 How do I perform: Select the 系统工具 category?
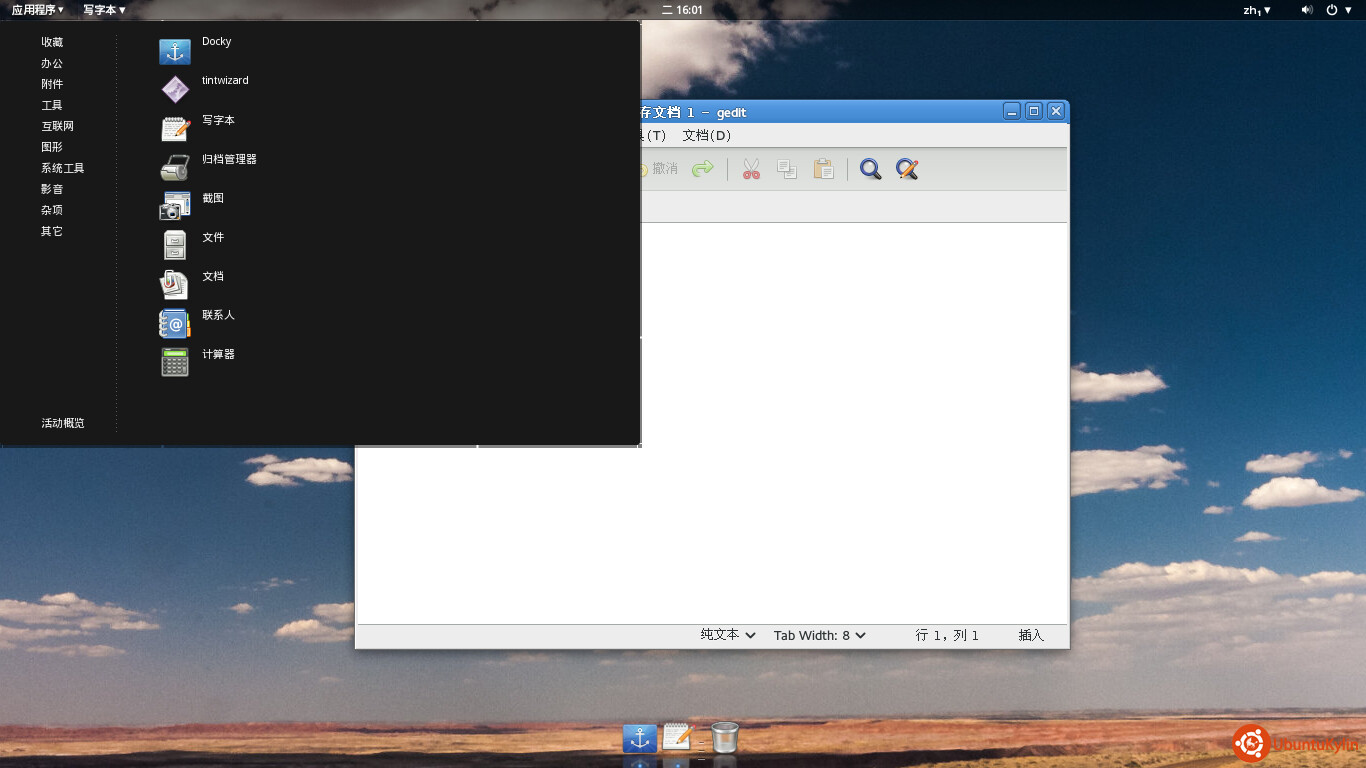point(62,168)
